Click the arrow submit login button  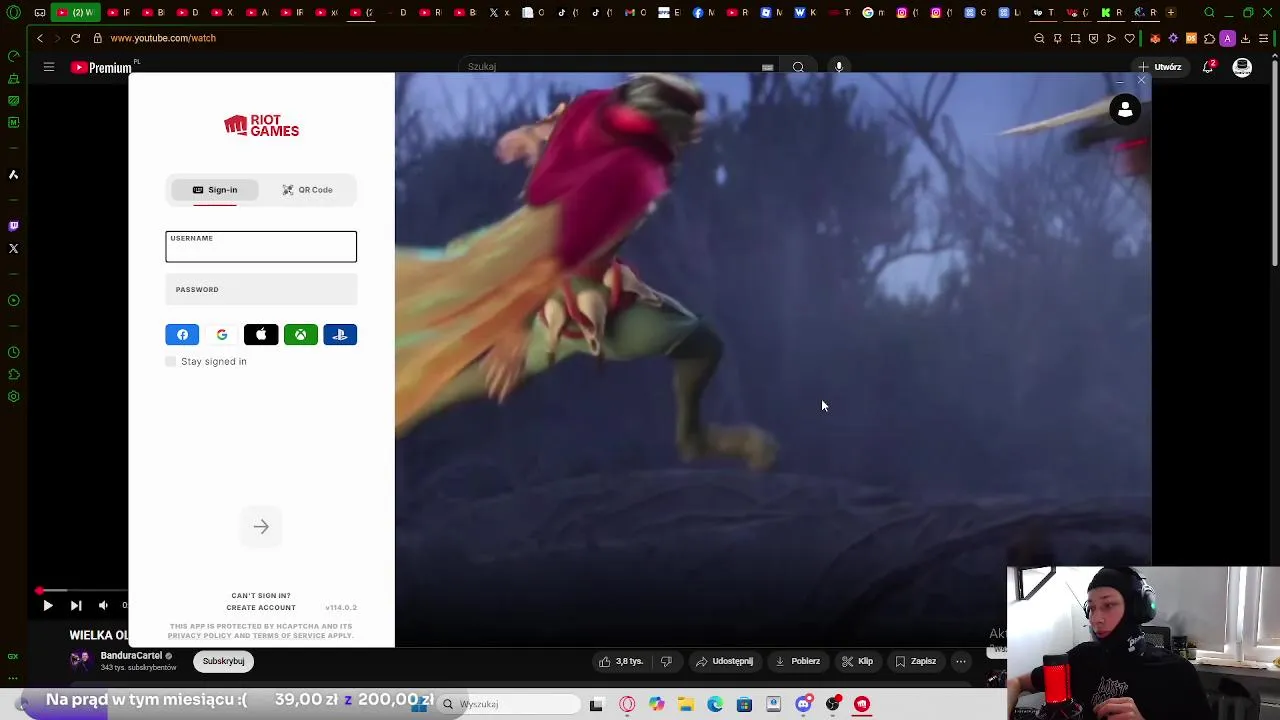pyautogui.click(x=261, y=527)
